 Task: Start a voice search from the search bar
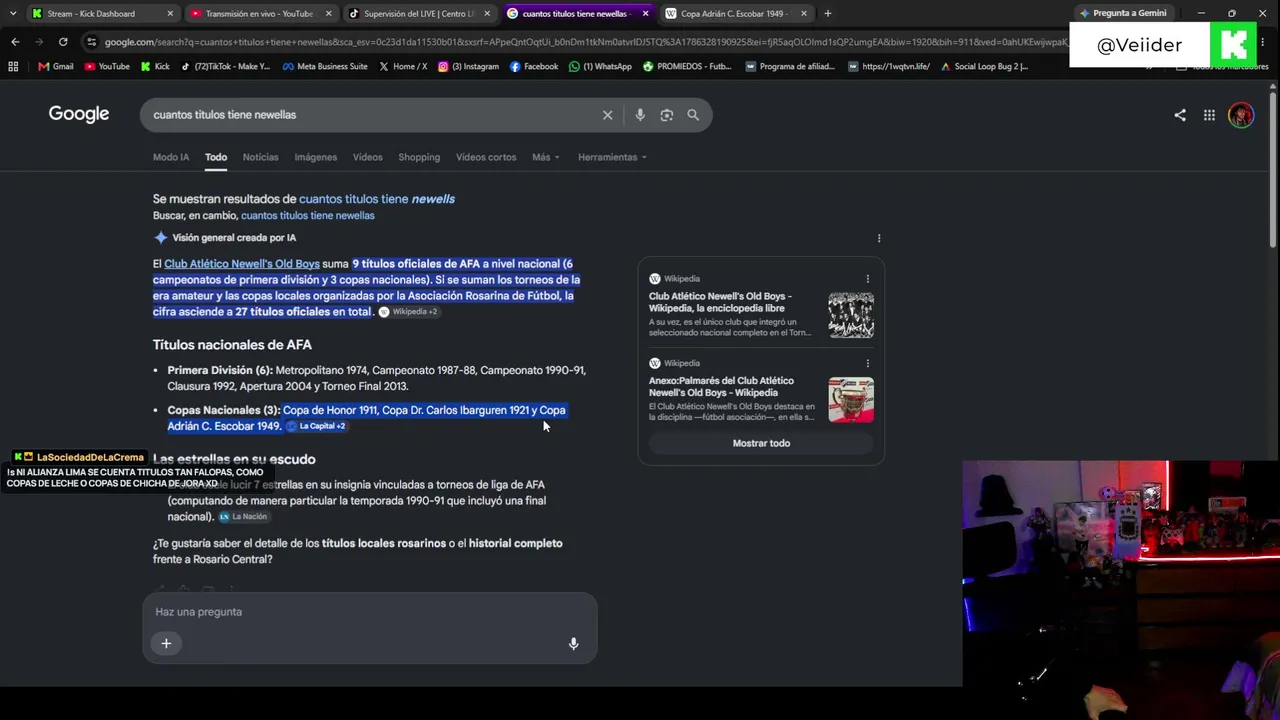coord(640,115)
